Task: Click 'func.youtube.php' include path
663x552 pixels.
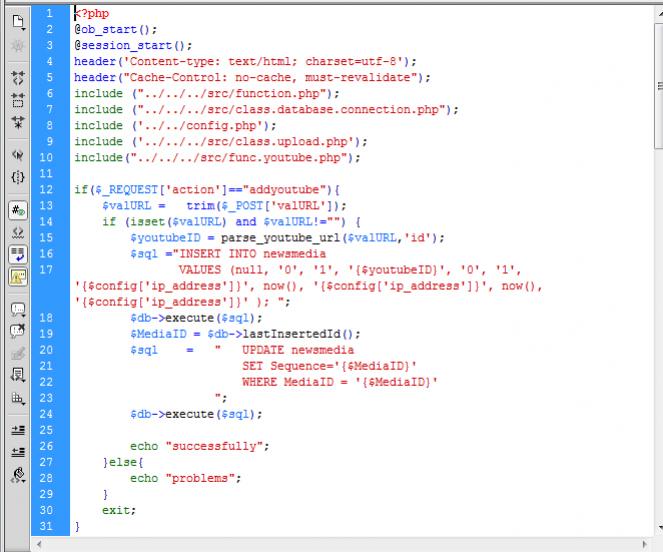Action: pos(284,158)
